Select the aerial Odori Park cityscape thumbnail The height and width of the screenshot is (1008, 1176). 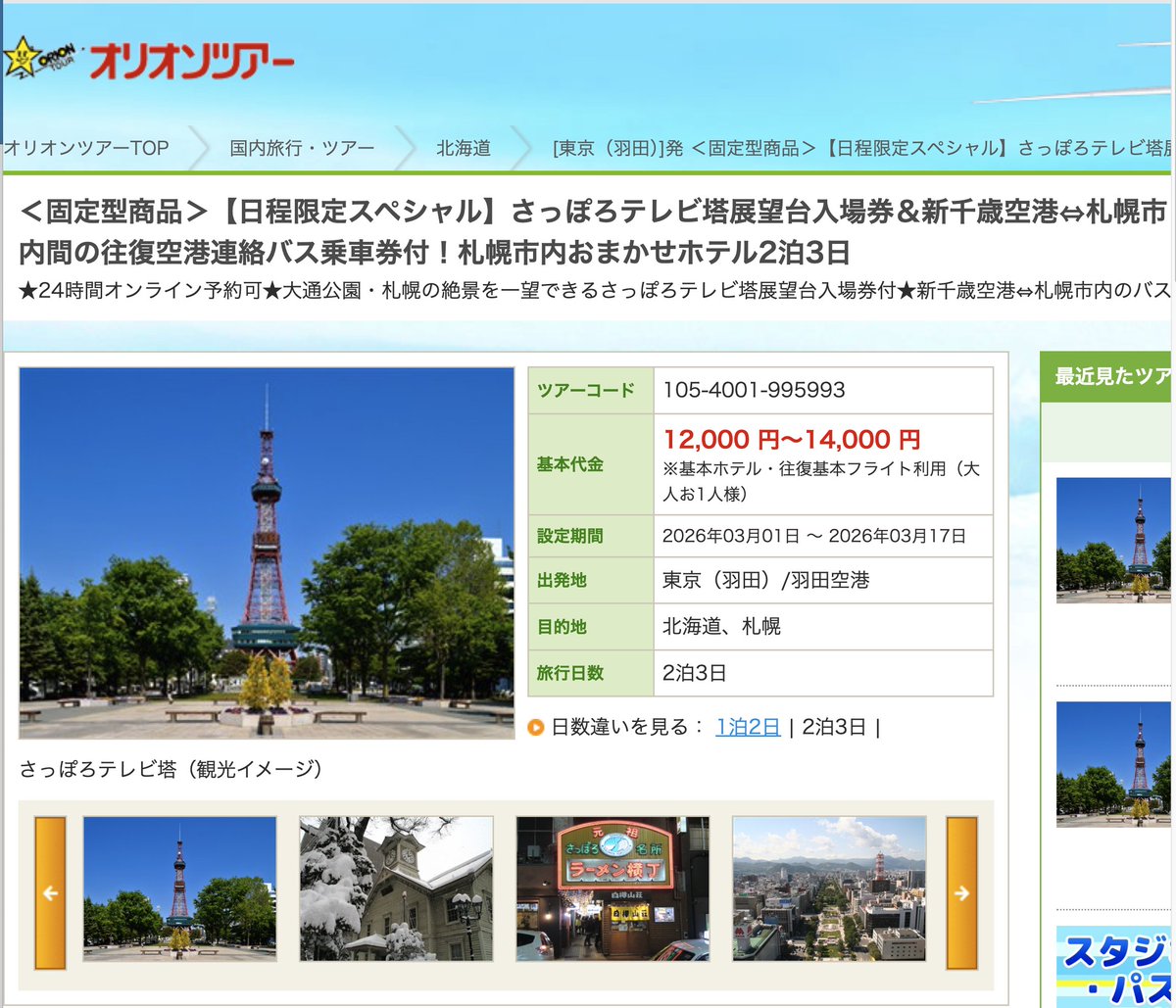[829, 888]
